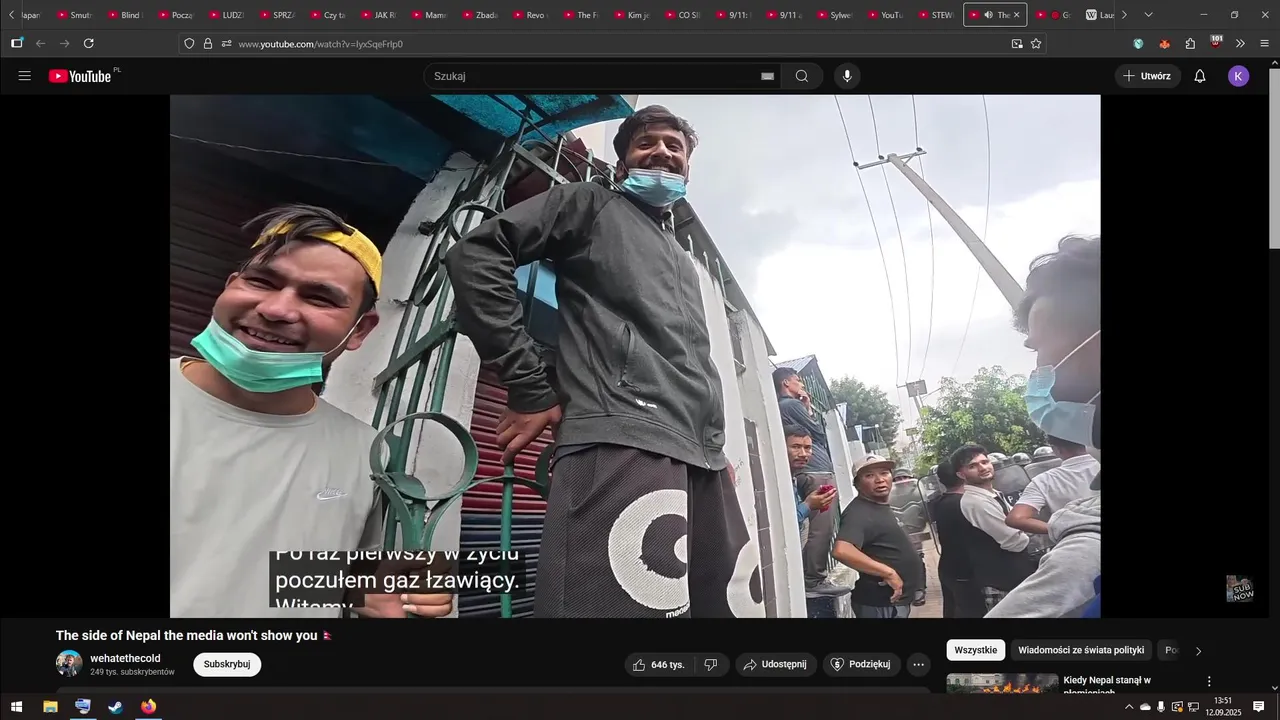Go back to previous page
The height and width of the screenshot is (720, 1280).
click(x=41, y=43)
